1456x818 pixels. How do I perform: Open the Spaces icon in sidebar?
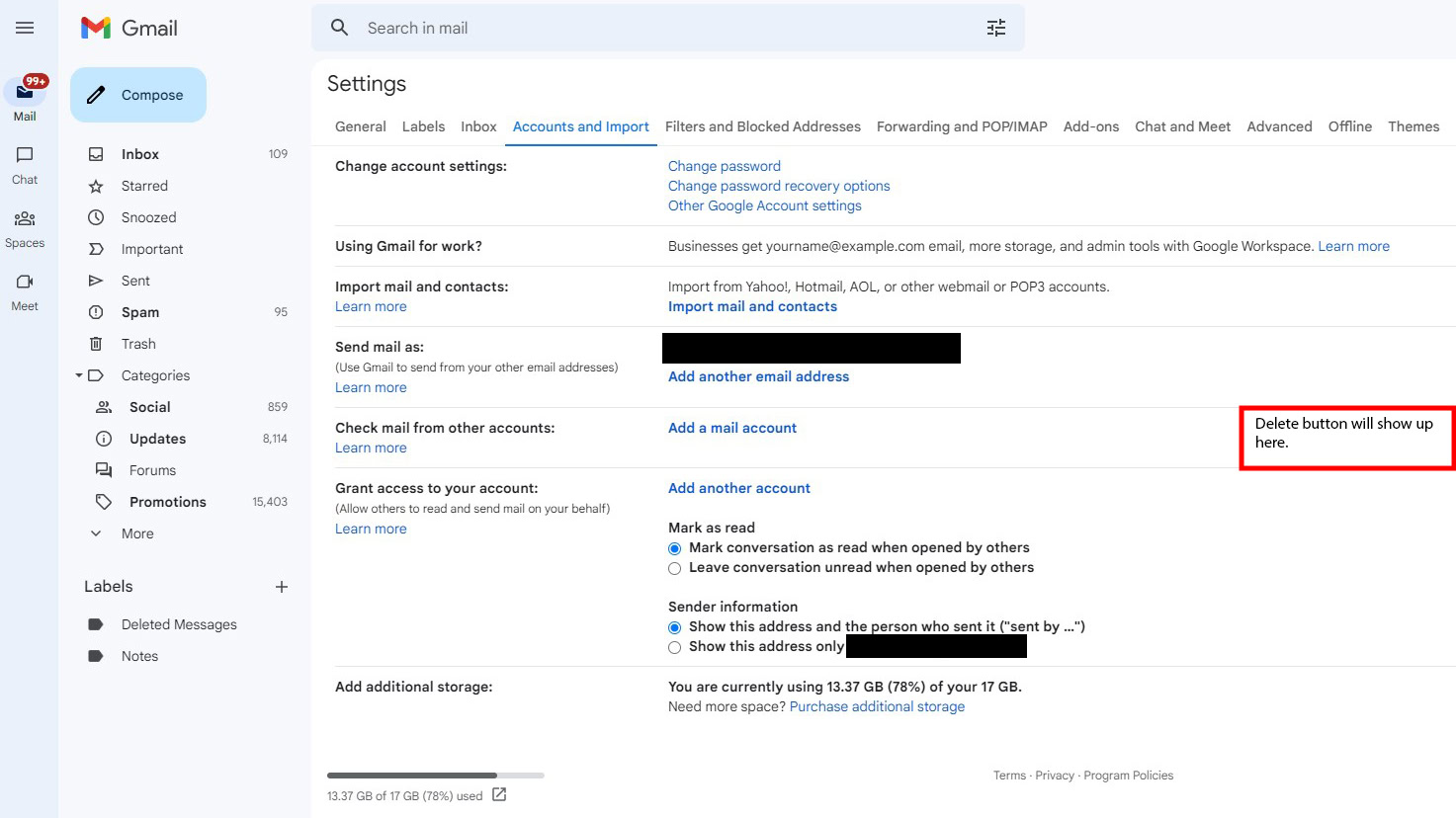(25, 218)
